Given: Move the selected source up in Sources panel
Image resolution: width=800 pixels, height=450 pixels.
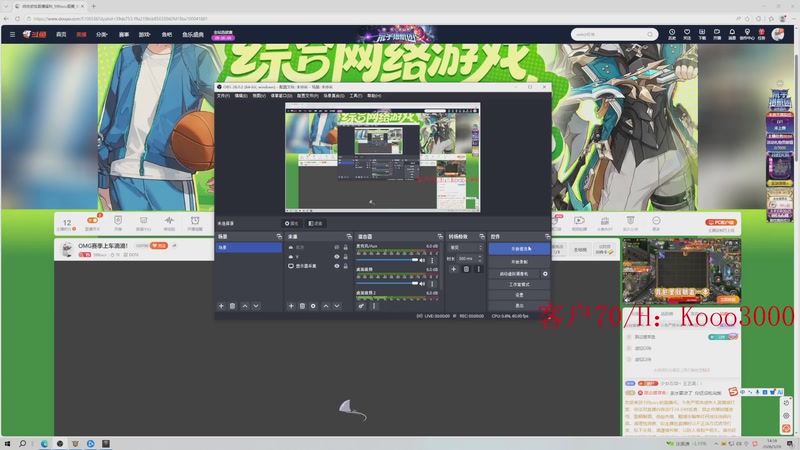Looking at the screenshot, I should [326, 306].
